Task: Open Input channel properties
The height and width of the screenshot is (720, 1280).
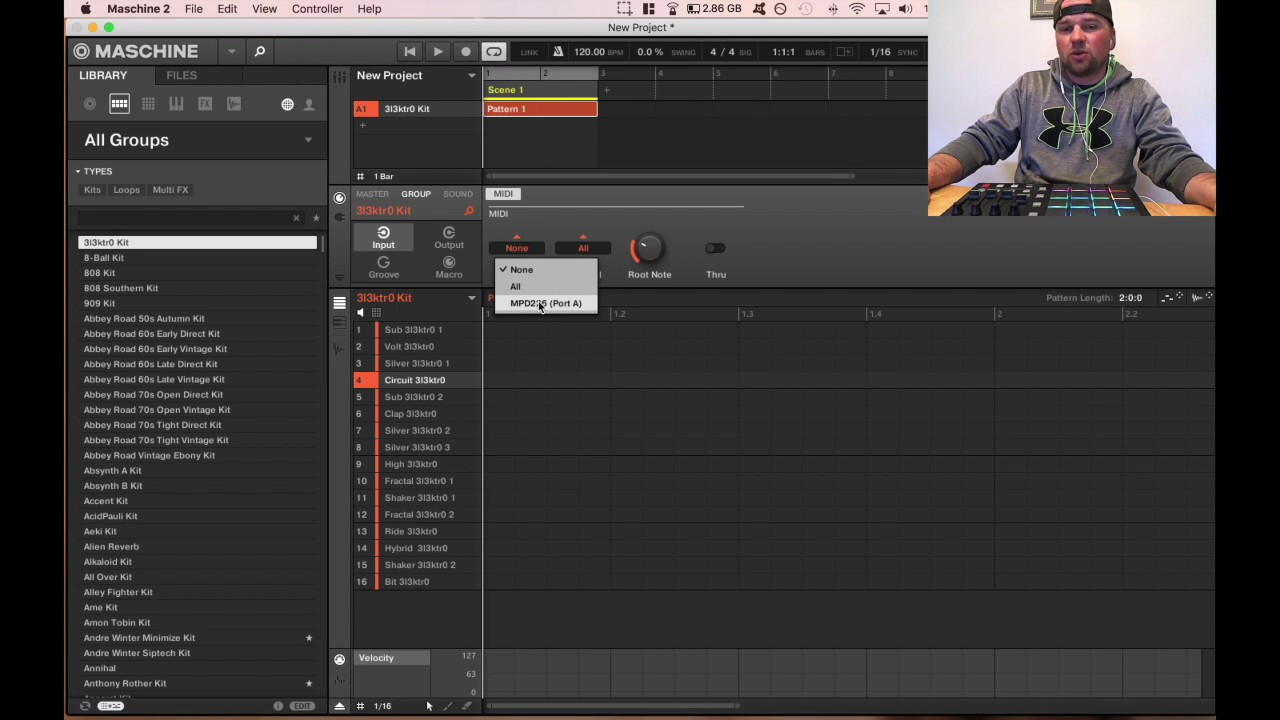Action: [384, 238]
